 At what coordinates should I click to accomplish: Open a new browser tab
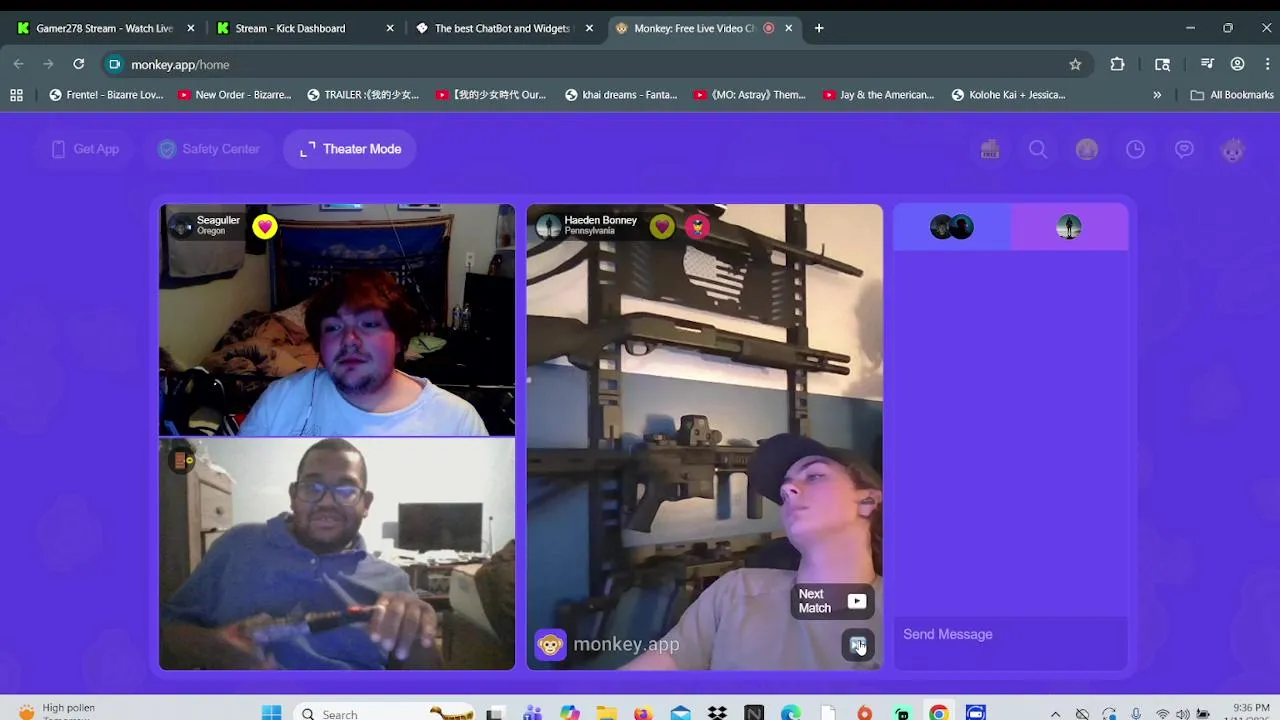click(819, 28)
